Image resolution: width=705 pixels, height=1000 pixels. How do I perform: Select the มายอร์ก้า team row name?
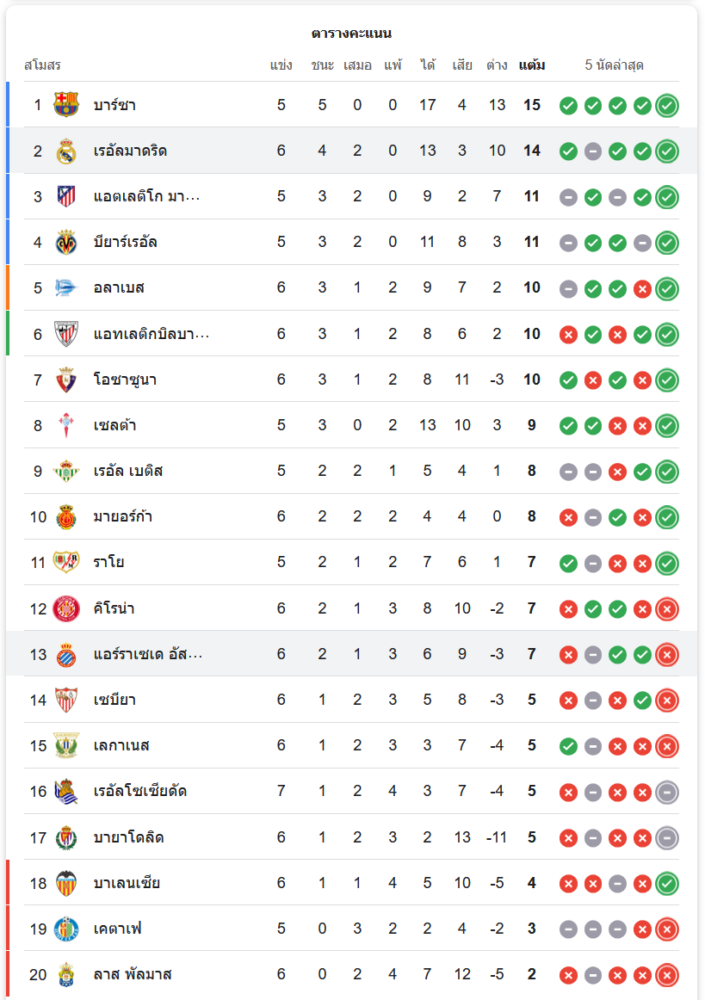123,517
